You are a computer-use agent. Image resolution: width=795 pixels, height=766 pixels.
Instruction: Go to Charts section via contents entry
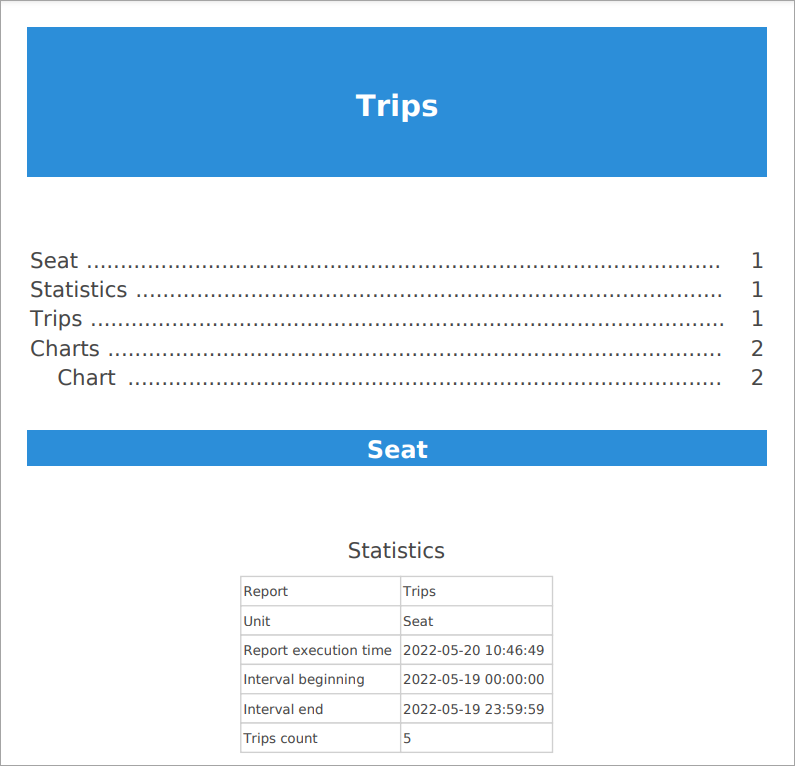(x=65, y=348)
